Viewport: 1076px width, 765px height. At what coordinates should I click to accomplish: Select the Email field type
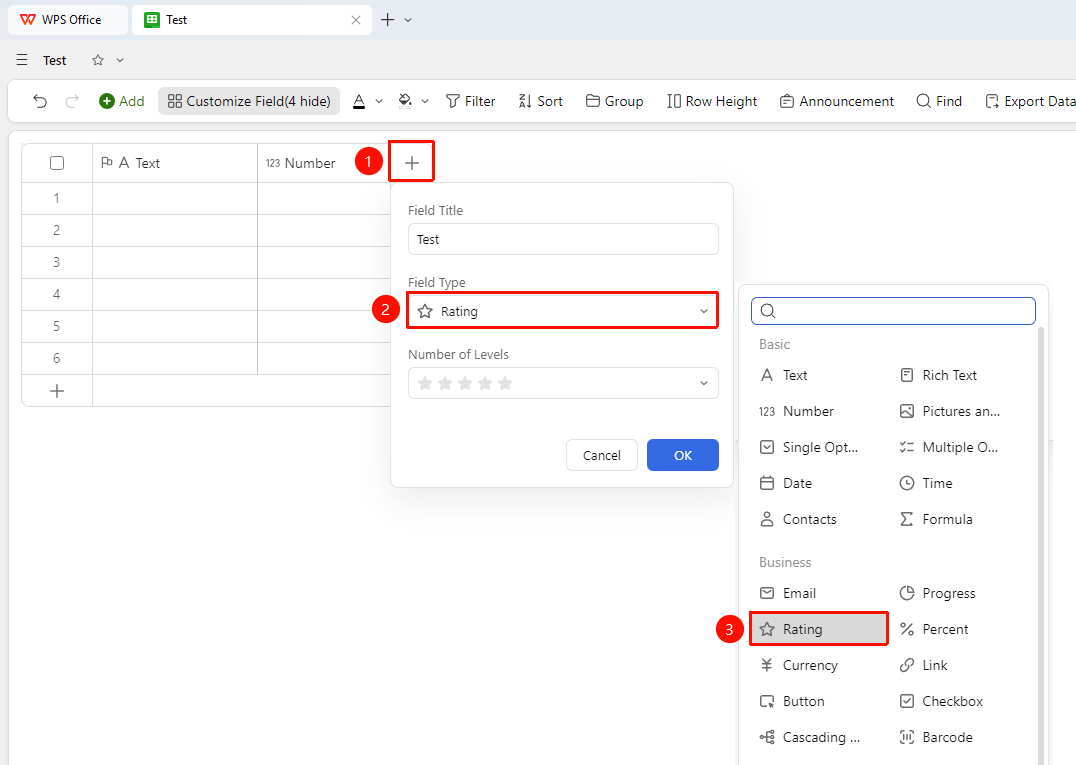(788, 593)
